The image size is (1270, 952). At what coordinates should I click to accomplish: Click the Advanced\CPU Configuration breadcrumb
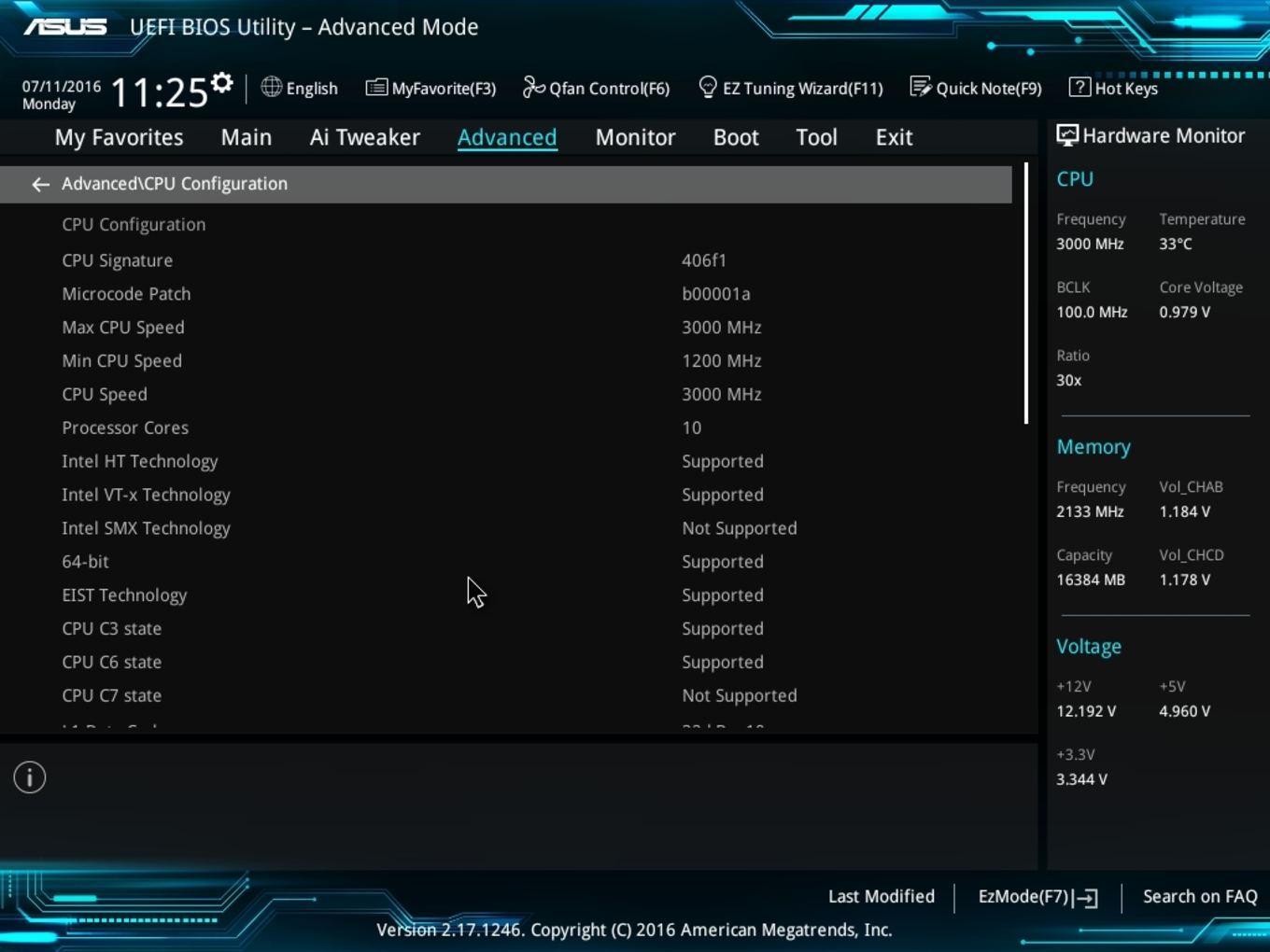click(175, 184)
